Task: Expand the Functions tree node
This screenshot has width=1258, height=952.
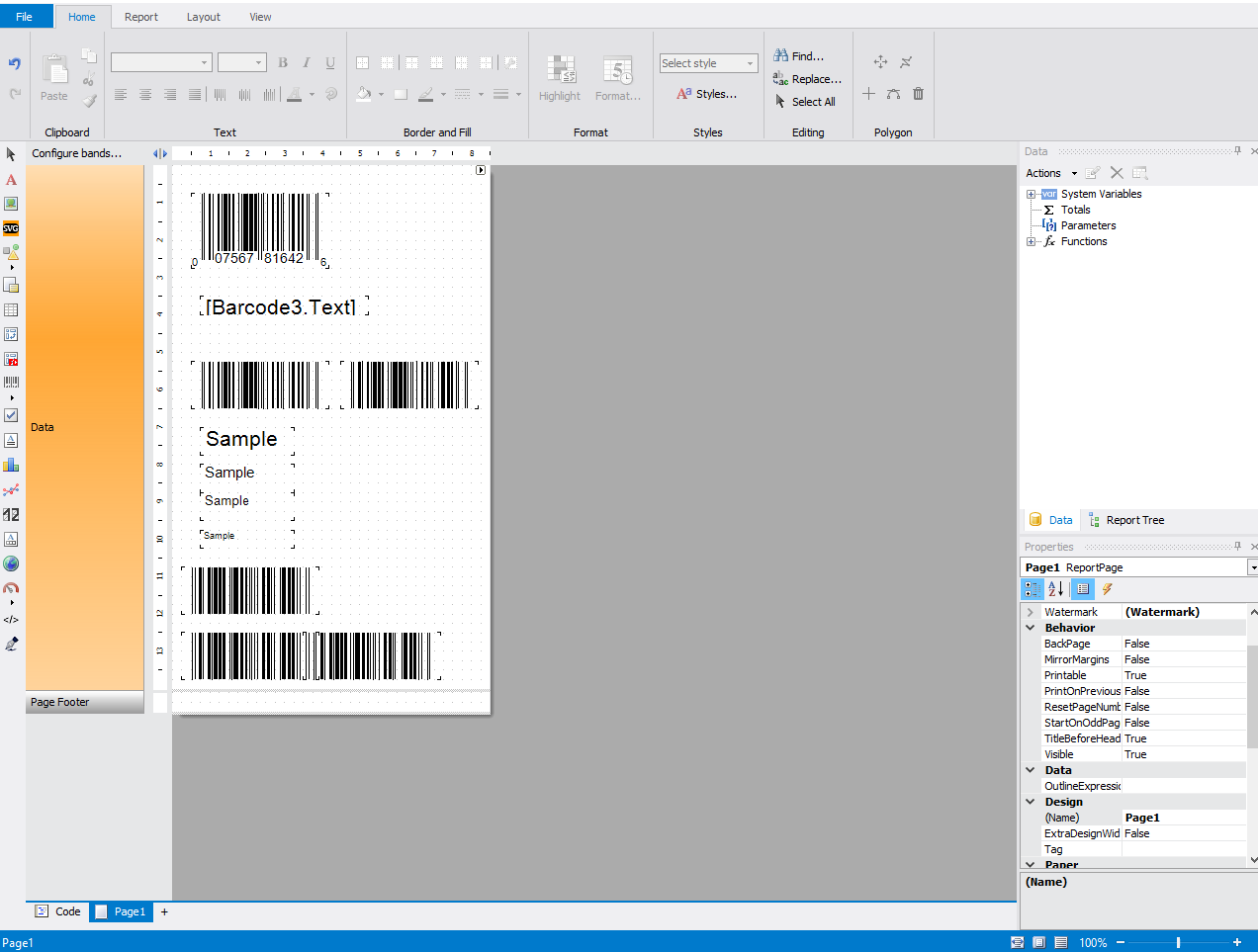Action: point(1031,241)
